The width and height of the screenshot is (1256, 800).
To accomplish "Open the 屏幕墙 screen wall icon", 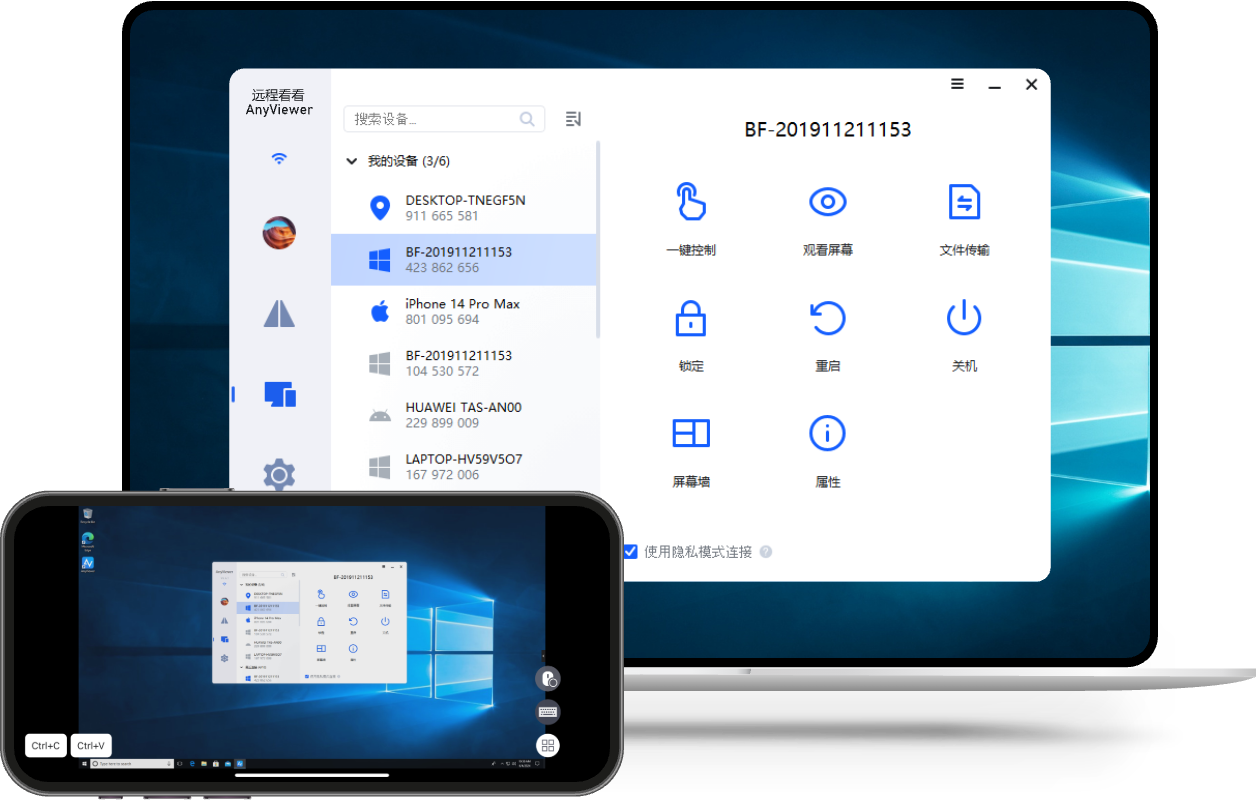I will [x=690, y=433].
